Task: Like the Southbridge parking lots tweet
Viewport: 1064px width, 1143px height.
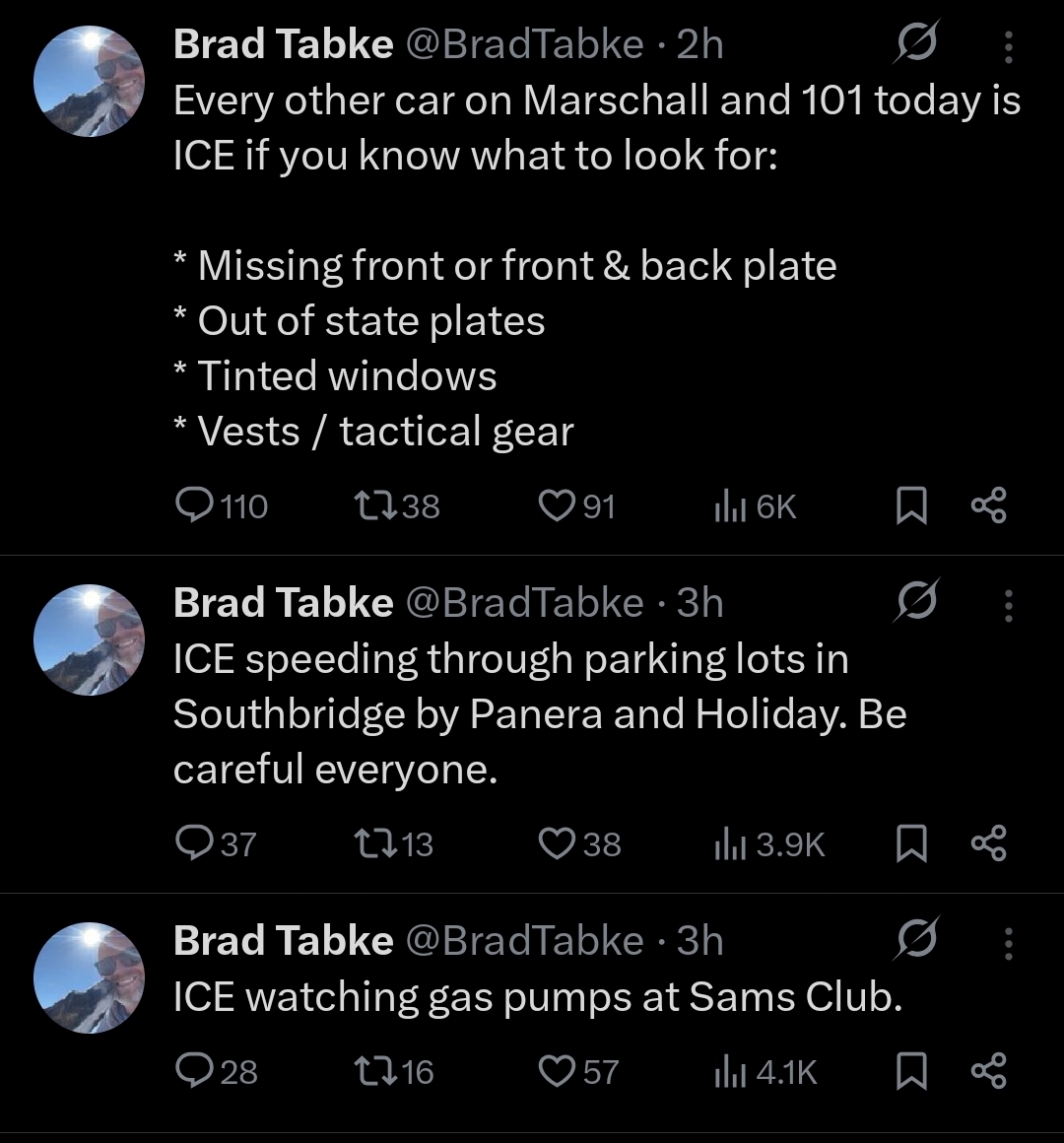Action: (x=557, y=843)
